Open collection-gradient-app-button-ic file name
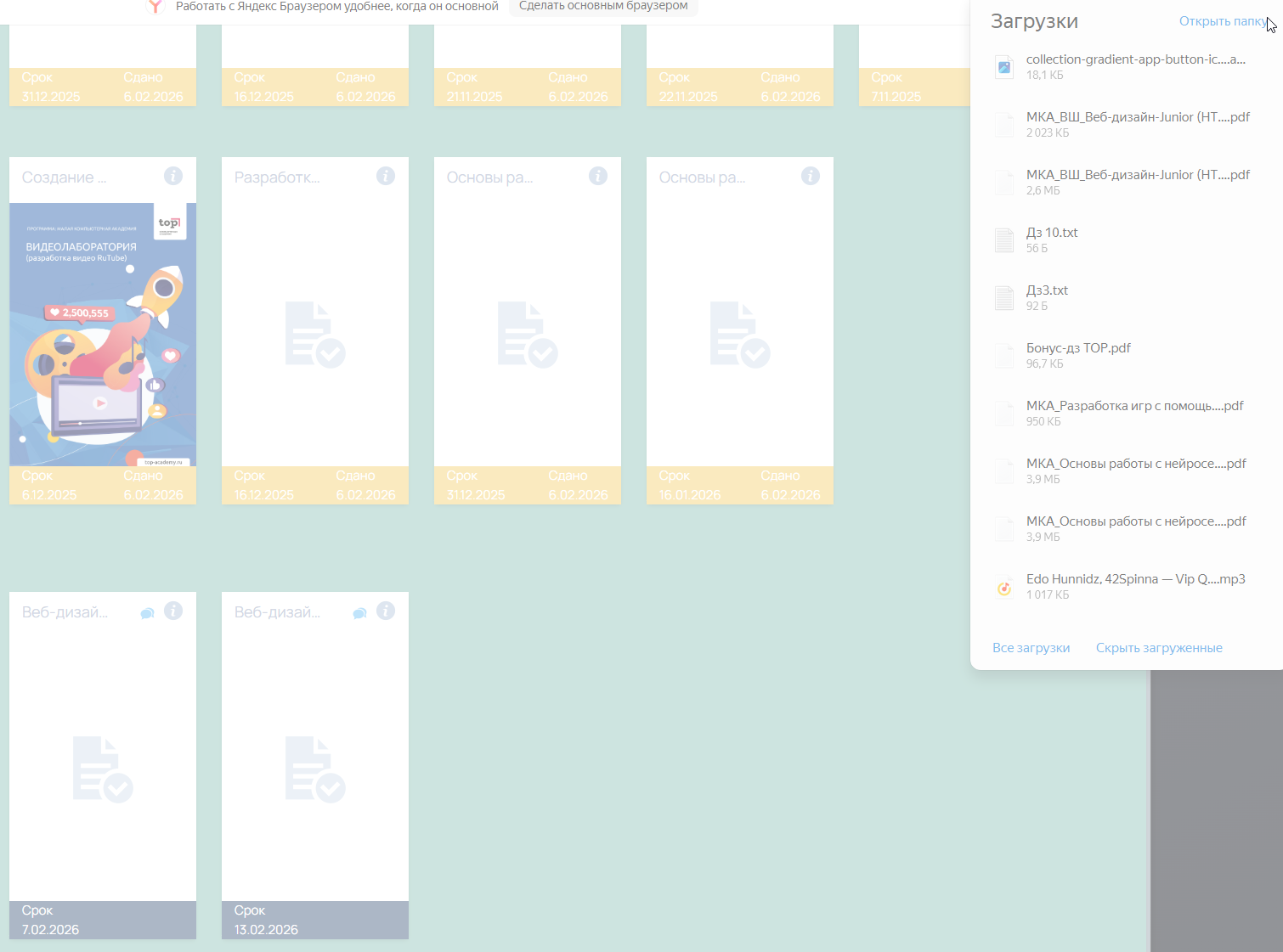The image size is (1283, 952). pyautogui.click(x=1136, y=59)
